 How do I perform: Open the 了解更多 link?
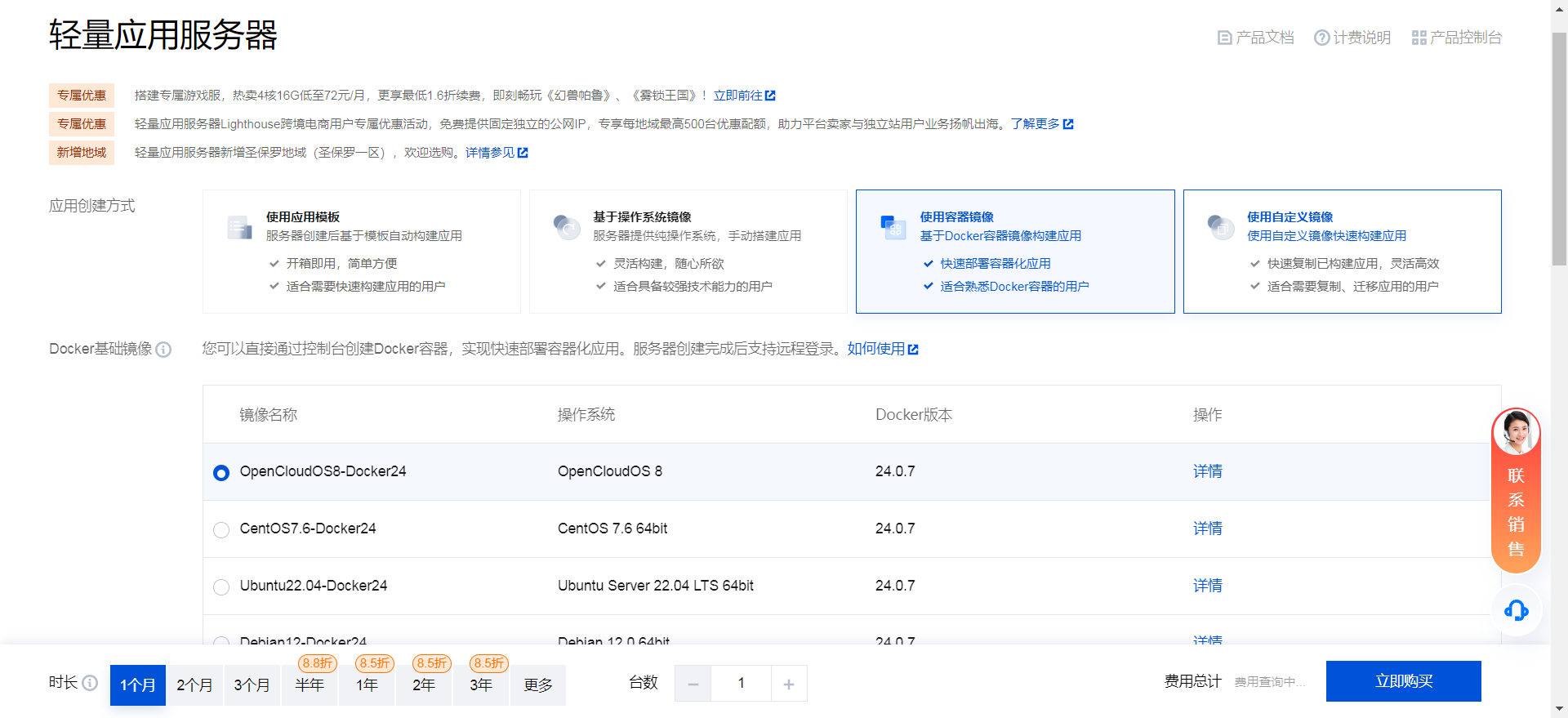1035,124
